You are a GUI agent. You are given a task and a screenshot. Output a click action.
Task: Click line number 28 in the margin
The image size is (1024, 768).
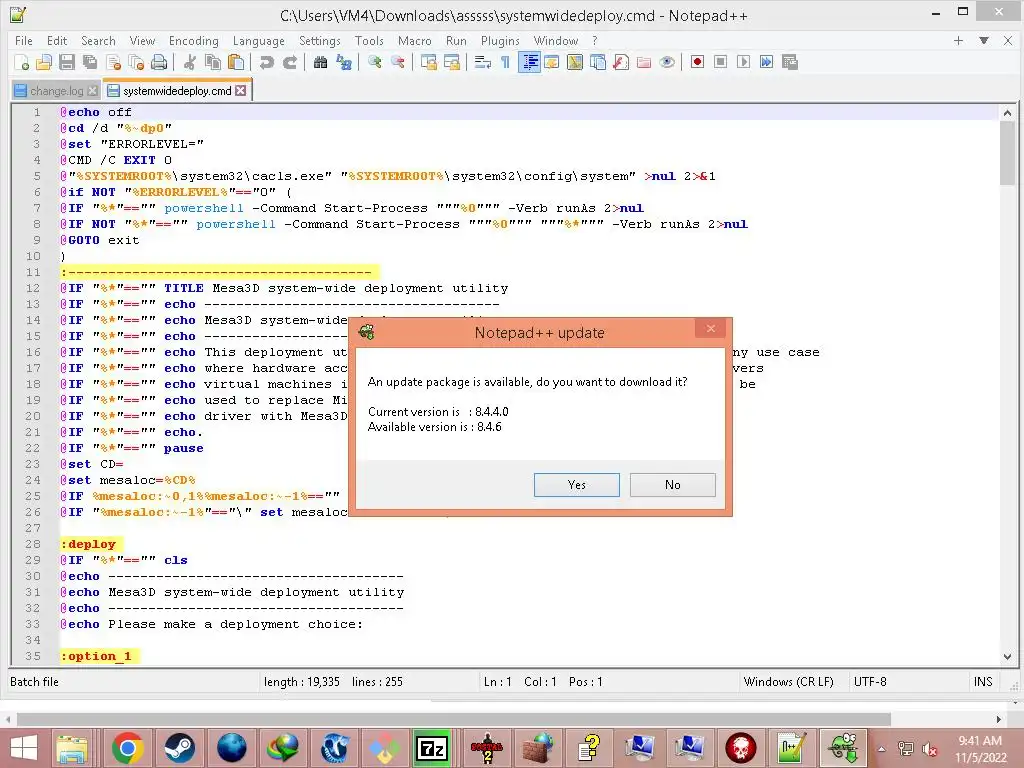(33, 544)
